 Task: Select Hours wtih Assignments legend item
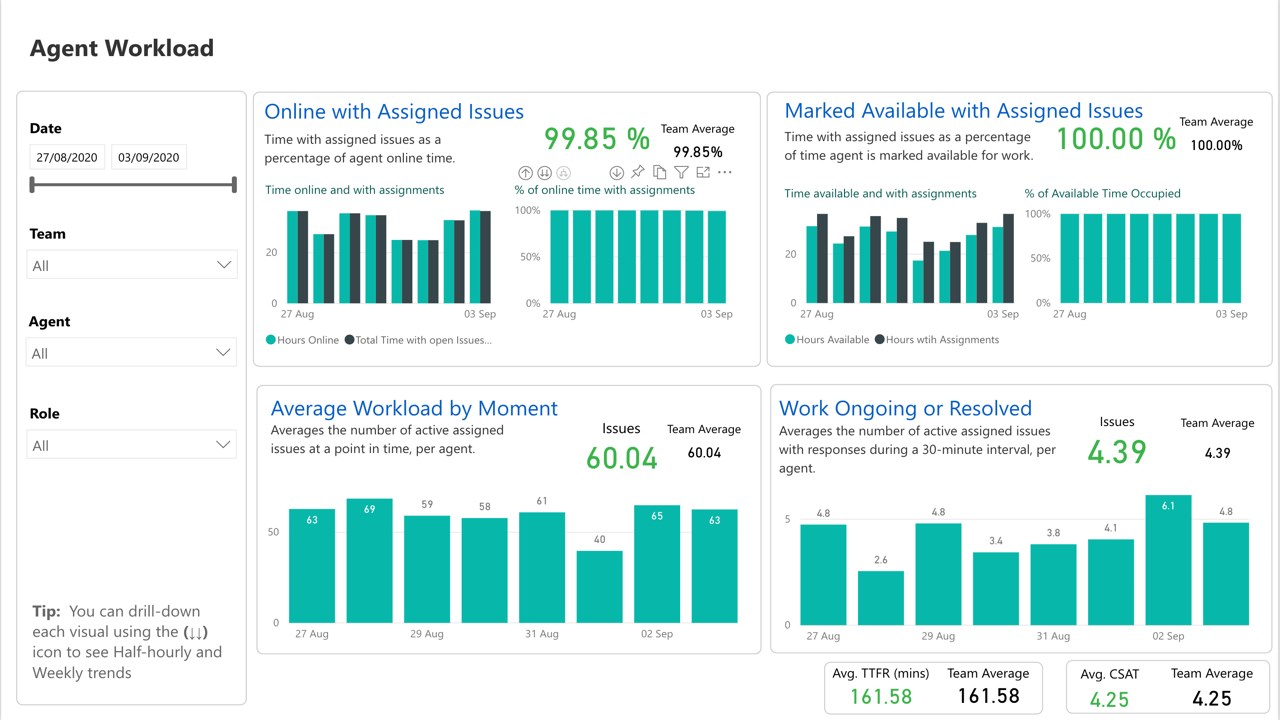pyautogui.click(x=937, y=340)
